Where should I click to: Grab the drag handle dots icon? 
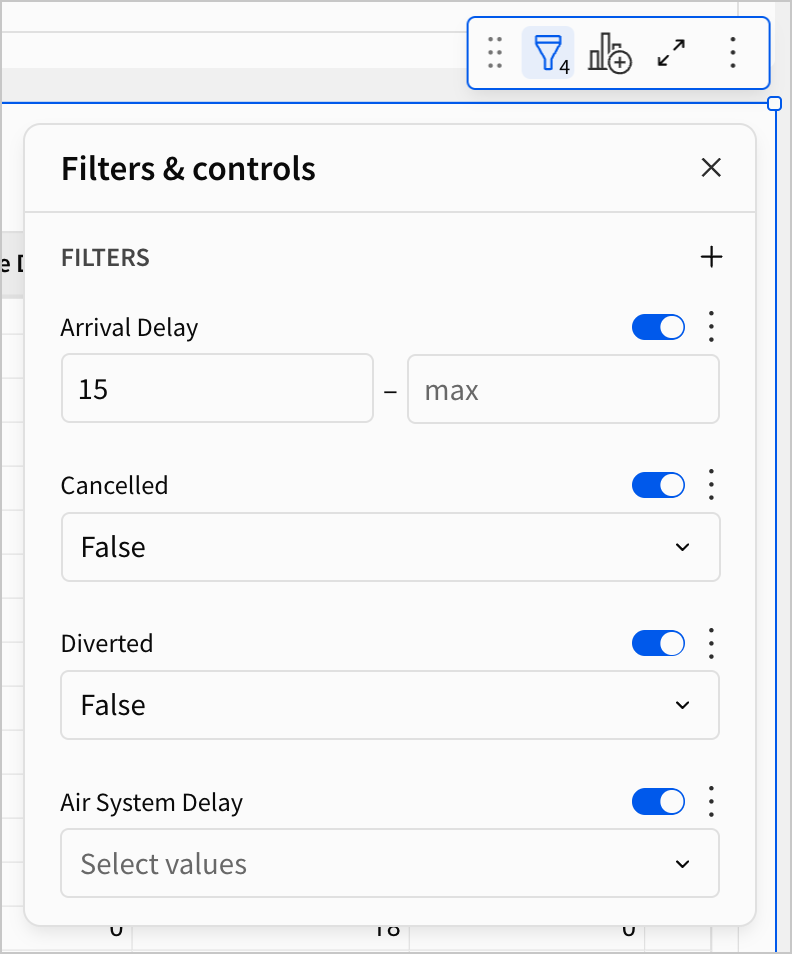click(494, 52)
